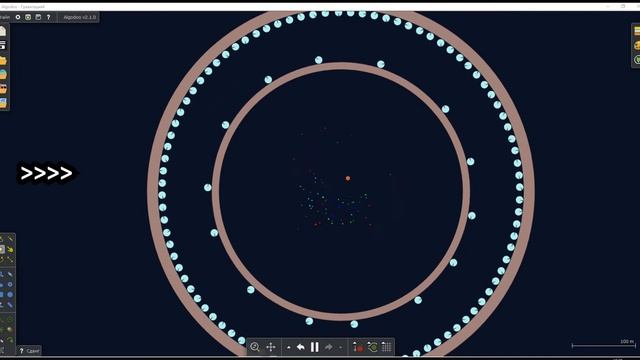
Task: Open the yellow folder icon in left sidebar
Action: pos(3,60)
